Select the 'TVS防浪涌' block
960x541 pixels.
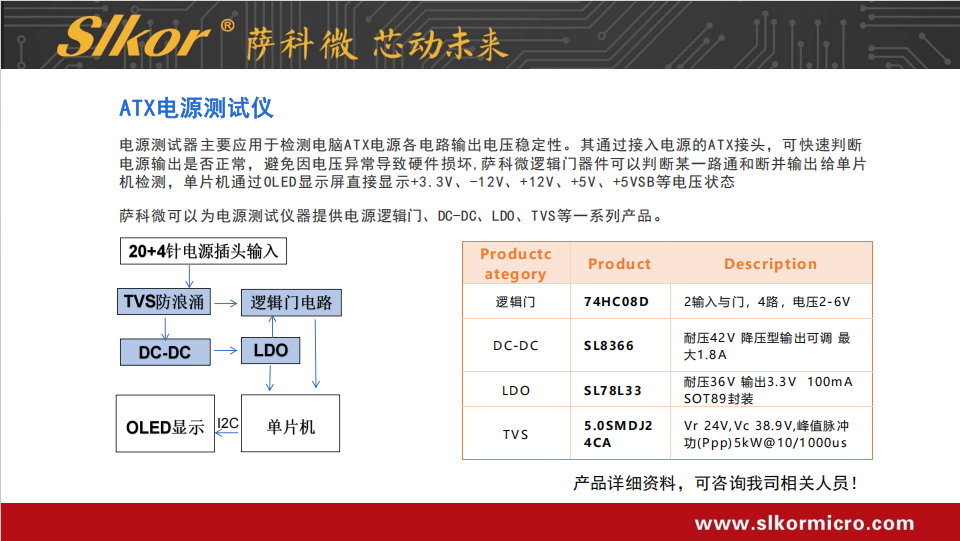click(164, 302)
